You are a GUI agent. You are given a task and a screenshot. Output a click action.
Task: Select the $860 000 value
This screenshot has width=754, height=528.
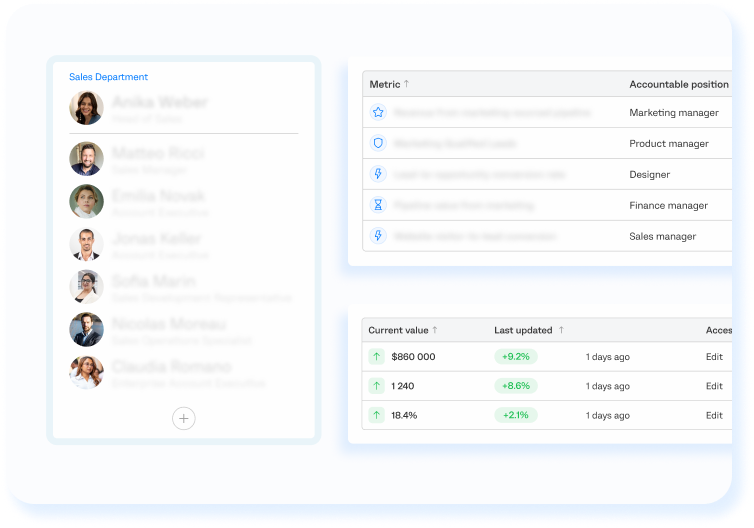(413, 357)
